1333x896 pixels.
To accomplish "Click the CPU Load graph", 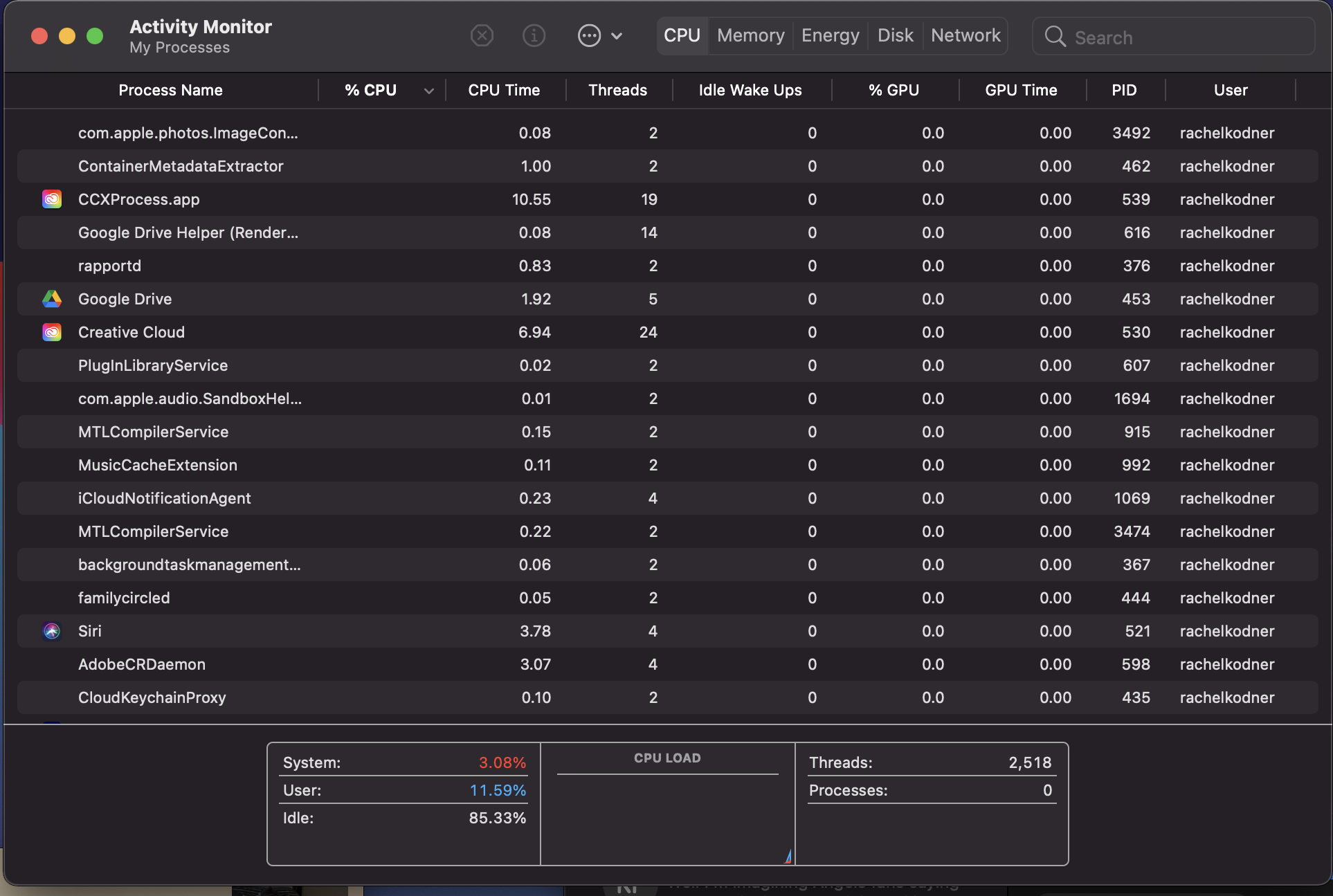I will [667, 816].
